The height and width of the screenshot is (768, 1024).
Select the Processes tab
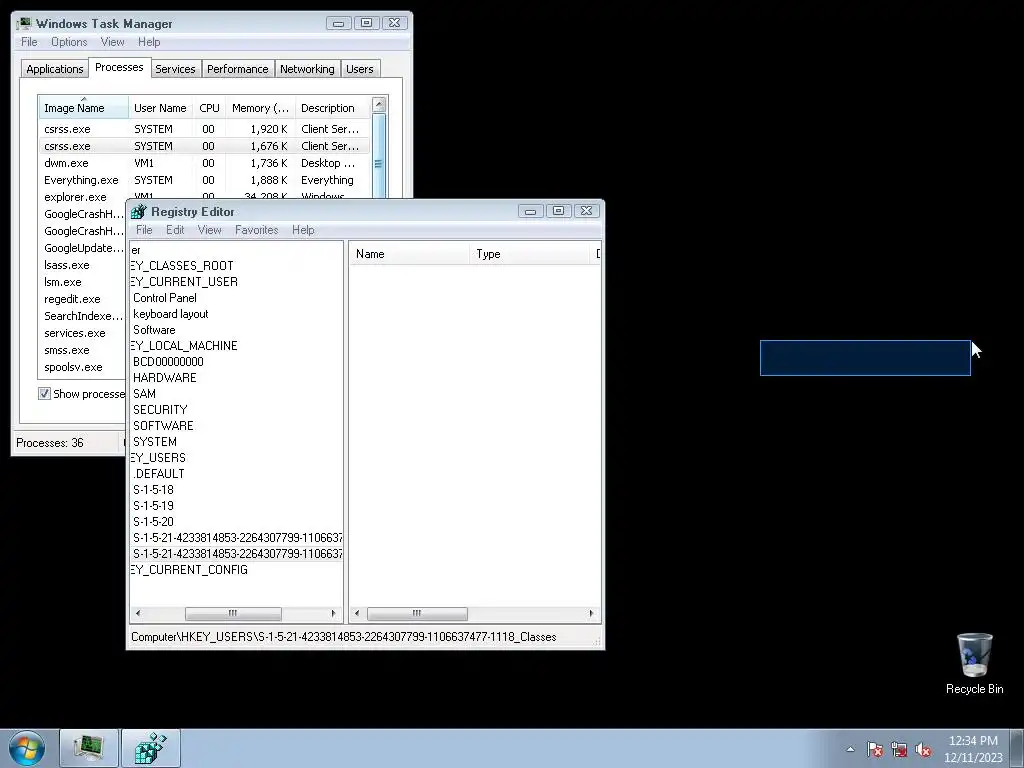(119, 67)
